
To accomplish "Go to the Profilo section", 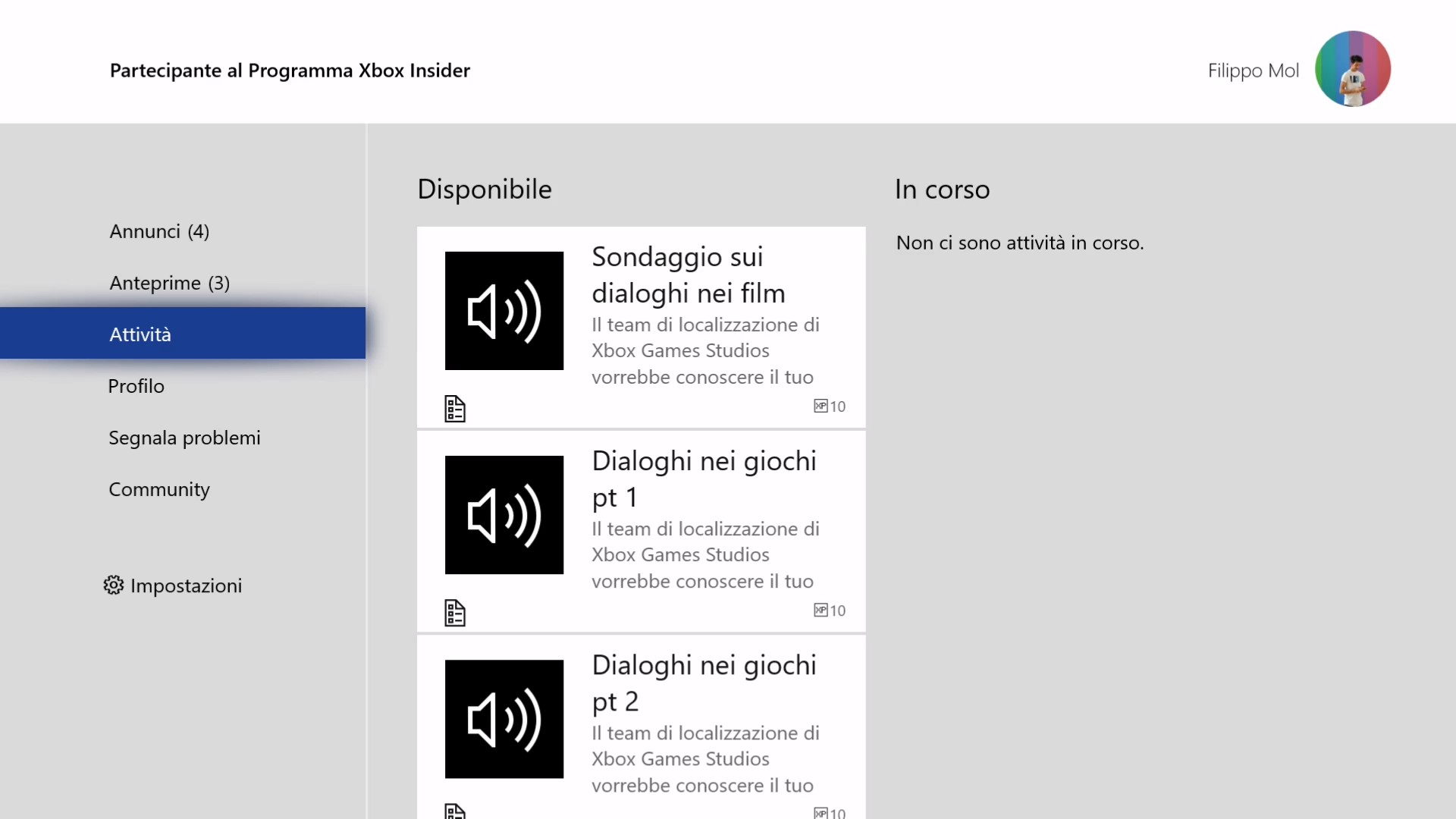I will pos(182,386).
